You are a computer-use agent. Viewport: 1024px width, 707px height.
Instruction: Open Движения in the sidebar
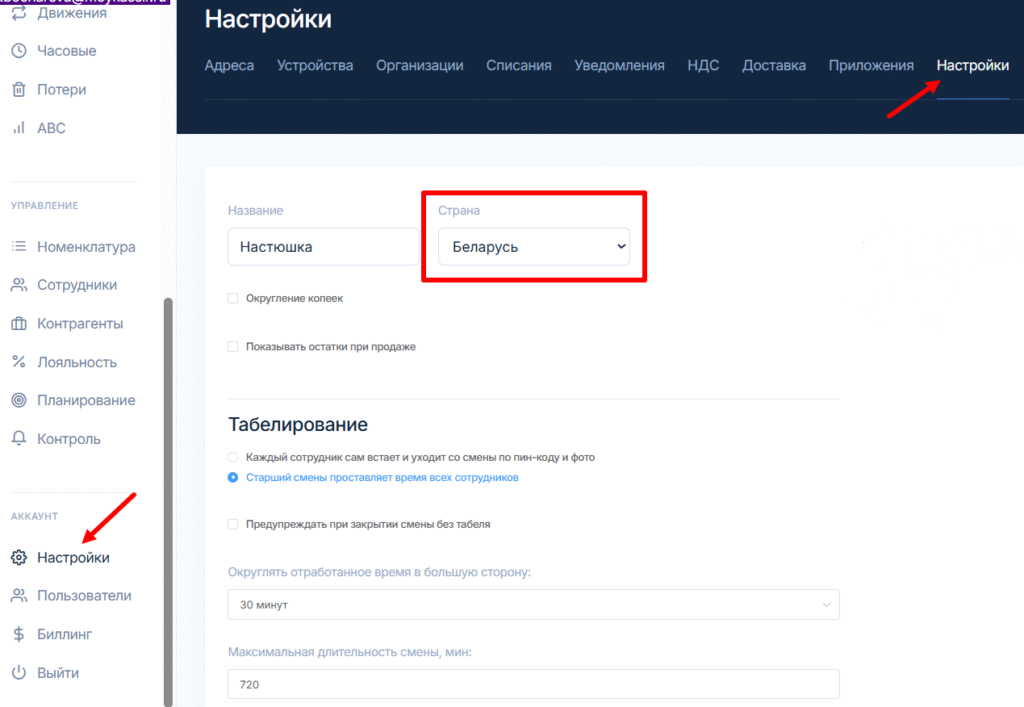(72, 12)
